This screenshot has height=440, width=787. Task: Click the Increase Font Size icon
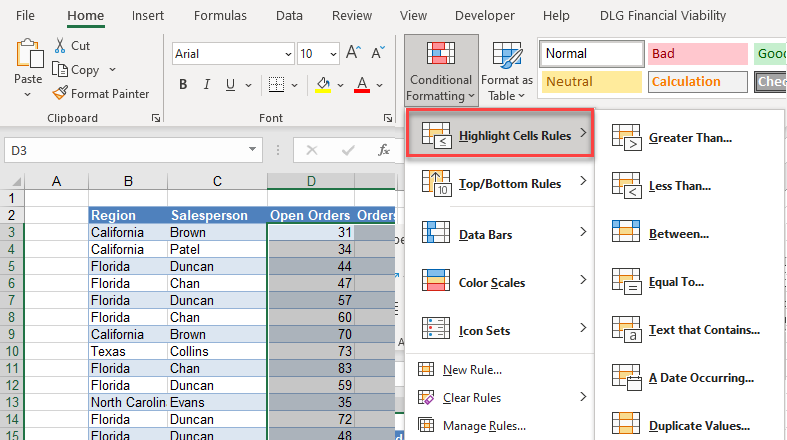click(353, 54)
